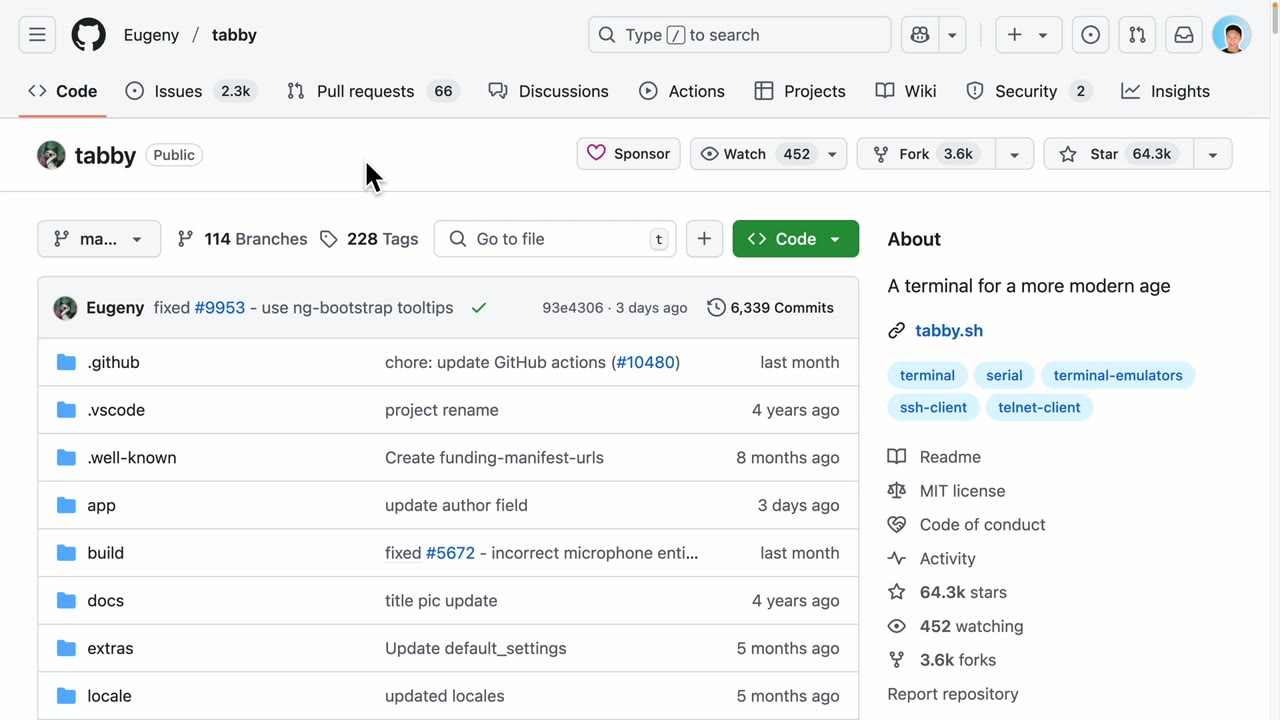
Task: Select the serial topic tag
Action: [1004, 376]
